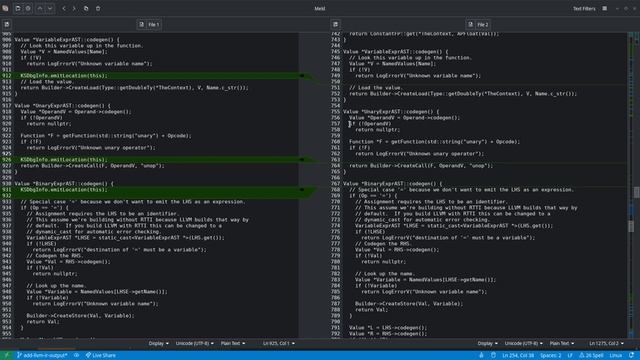Image resolution: width=640 pixels, height=360 pixels.
Task: Push current change to the left
Action: 64,8
